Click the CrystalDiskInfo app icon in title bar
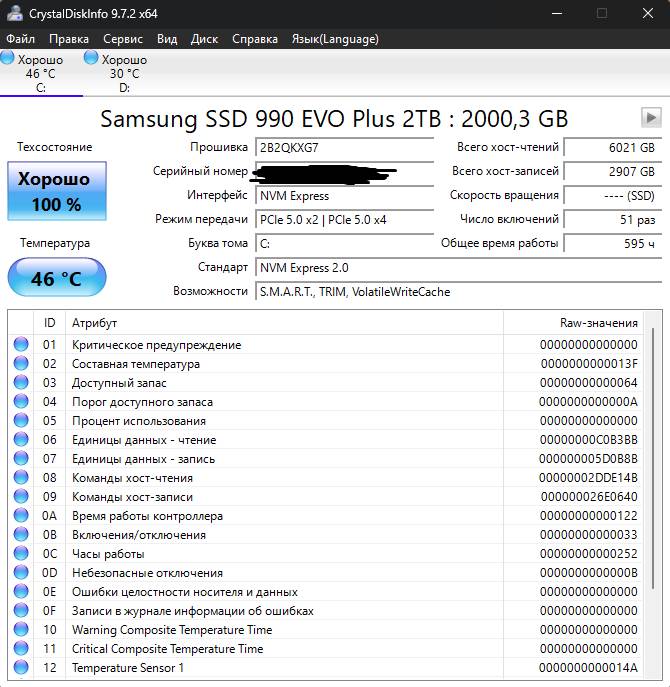670x687 pixels. tap(13, 14)
